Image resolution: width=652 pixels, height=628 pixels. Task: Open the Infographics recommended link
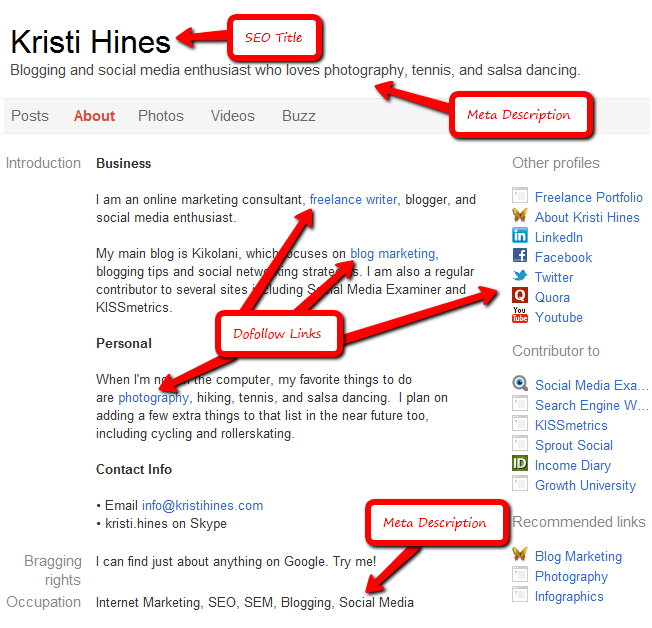569,596
